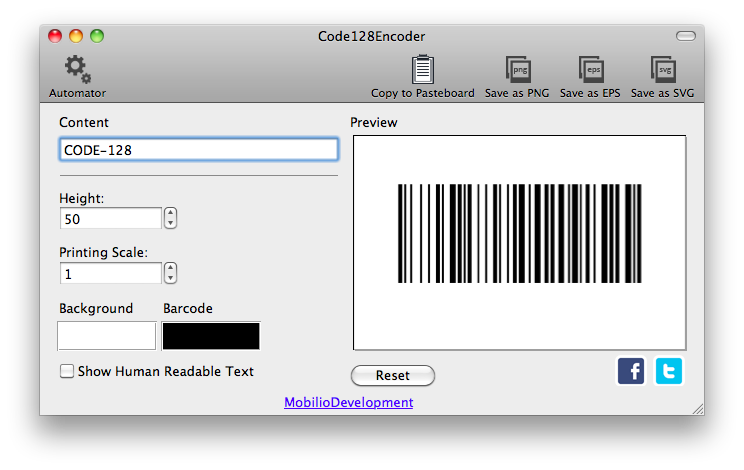Enable Show Human Readable Text checkbox

coord(67,371)
